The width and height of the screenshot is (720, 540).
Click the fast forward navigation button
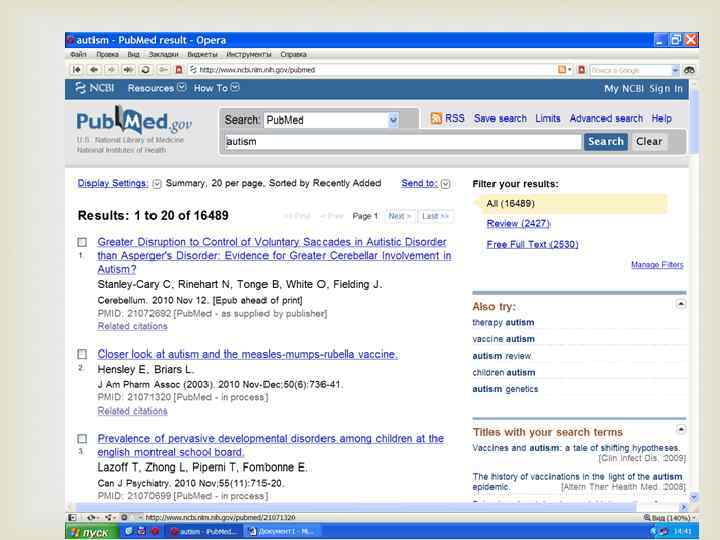pyautogui.click(x=128, y=69)
